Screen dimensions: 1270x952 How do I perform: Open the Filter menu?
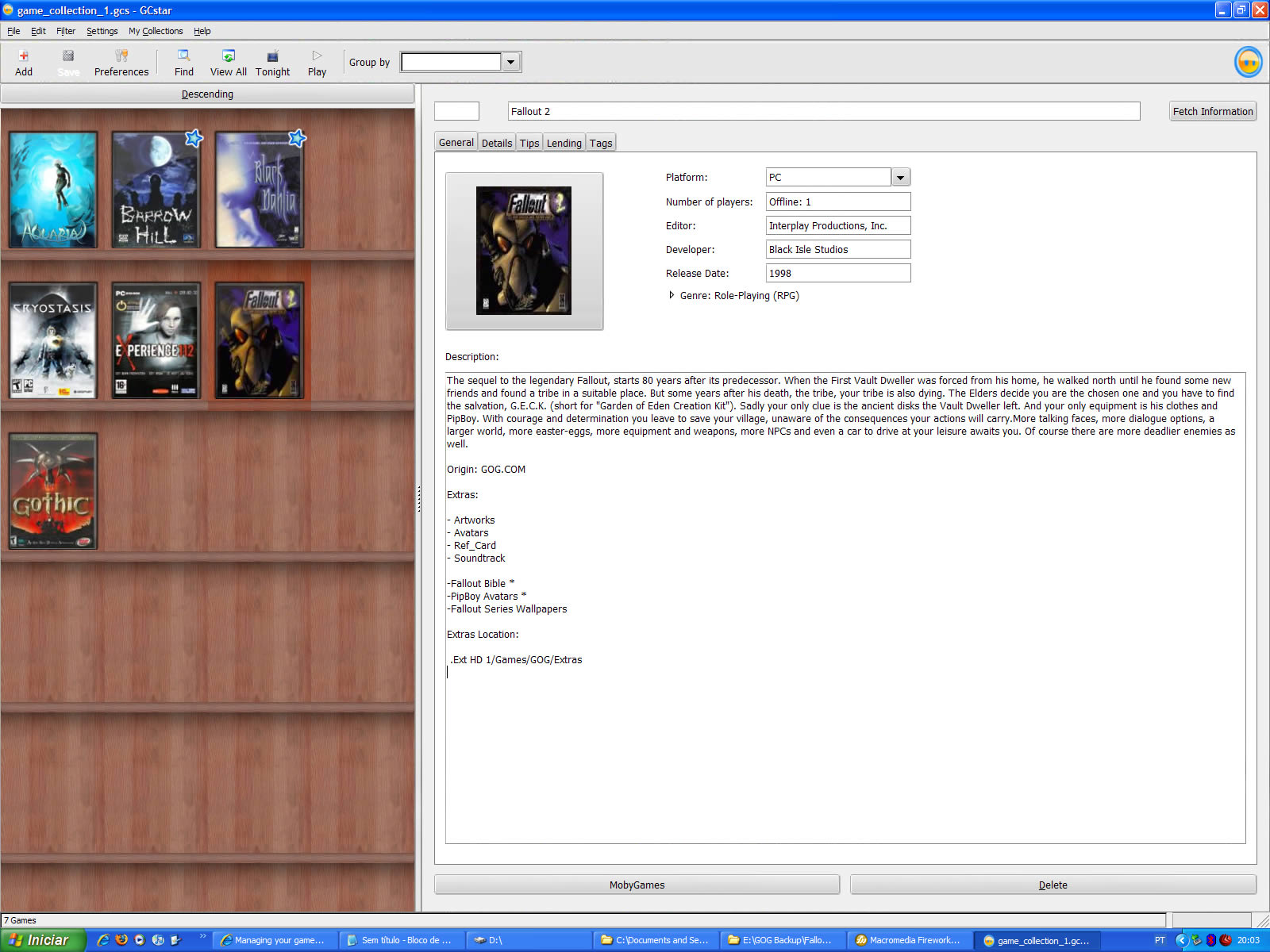66,31
